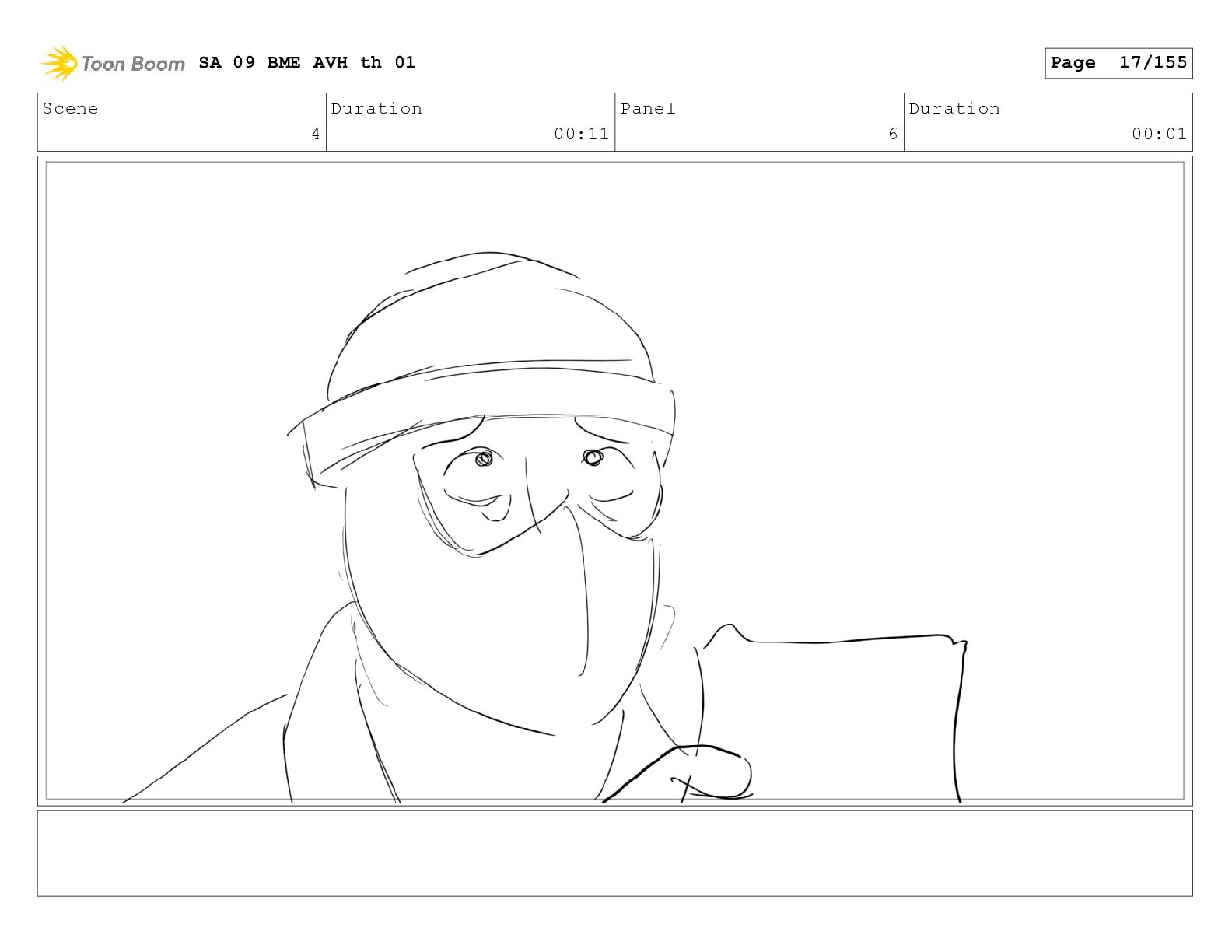Click the Toon Boom logo
Image resolution: width=1232 pixels, height=952 pixels.
click(x=113, y=63)
